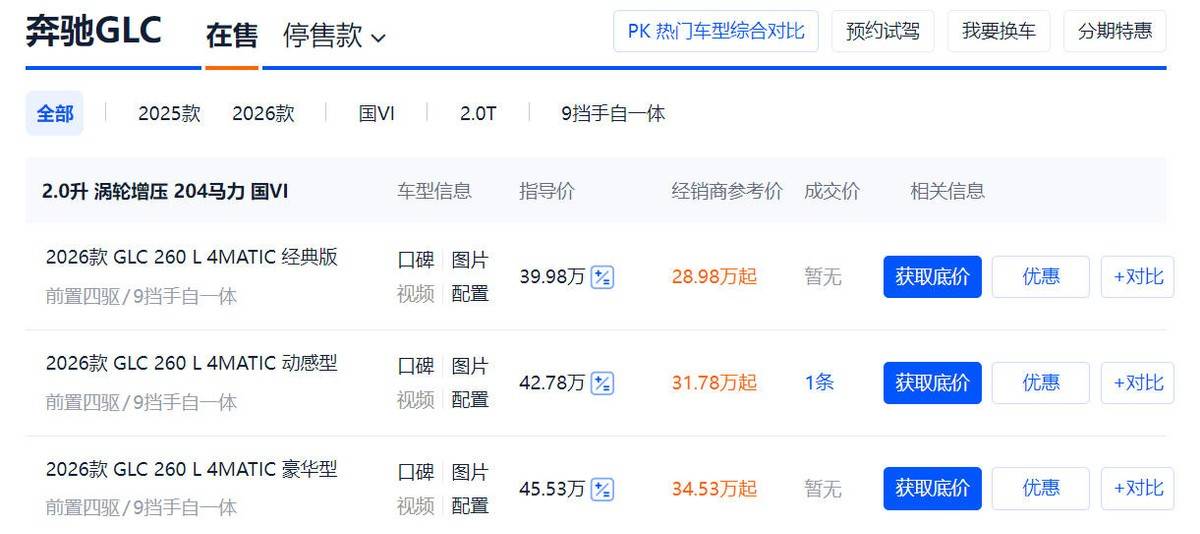Open price calculator icon beside 39.98万

602,277
